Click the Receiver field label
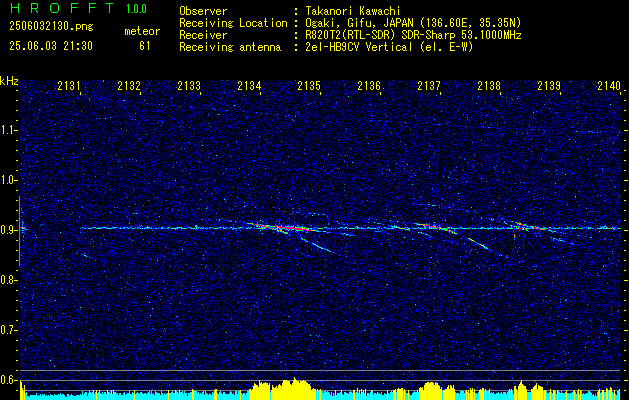The image size is (629, 400). click(x=203, y=35)
